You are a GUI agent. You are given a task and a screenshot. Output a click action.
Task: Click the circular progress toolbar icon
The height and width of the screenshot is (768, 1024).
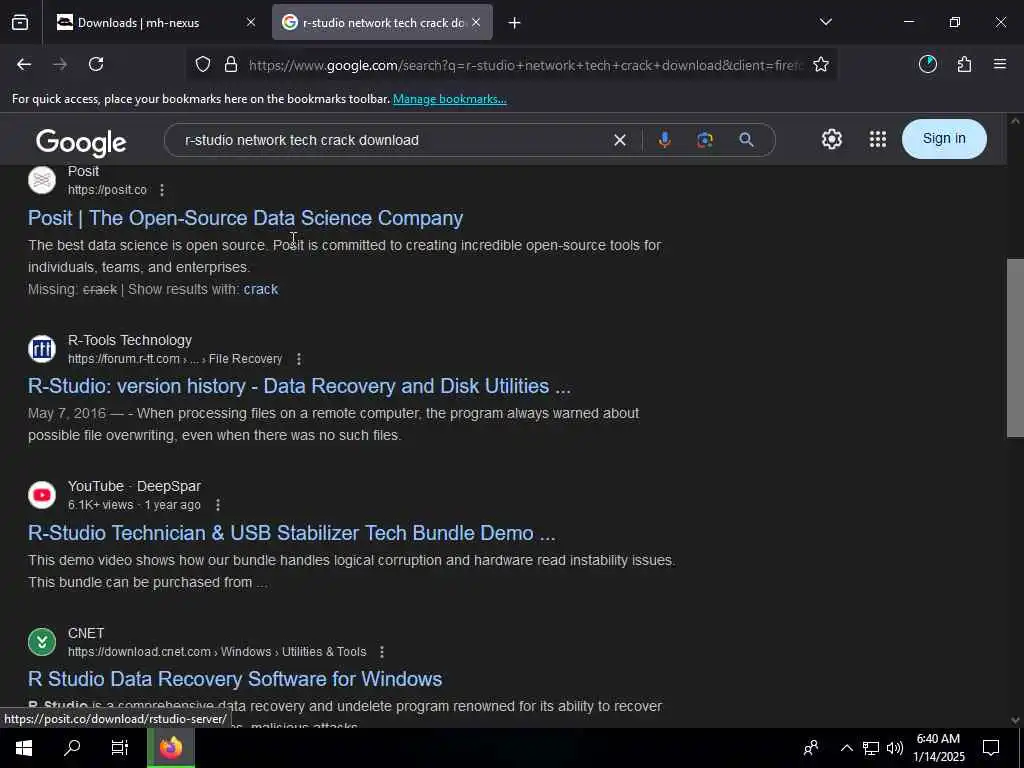pos(928,64)
